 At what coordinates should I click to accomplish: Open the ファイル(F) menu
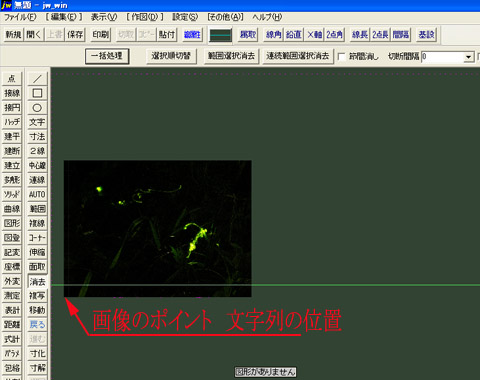point(20,17)
